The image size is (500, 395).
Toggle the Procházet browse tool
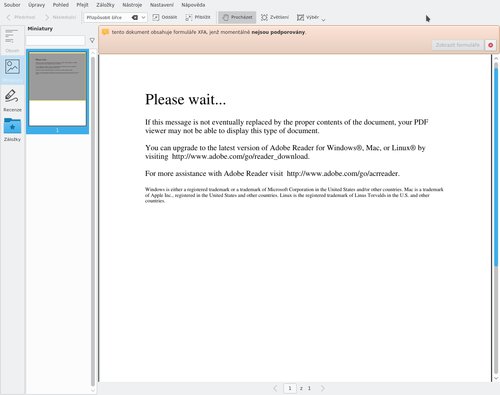237,17
